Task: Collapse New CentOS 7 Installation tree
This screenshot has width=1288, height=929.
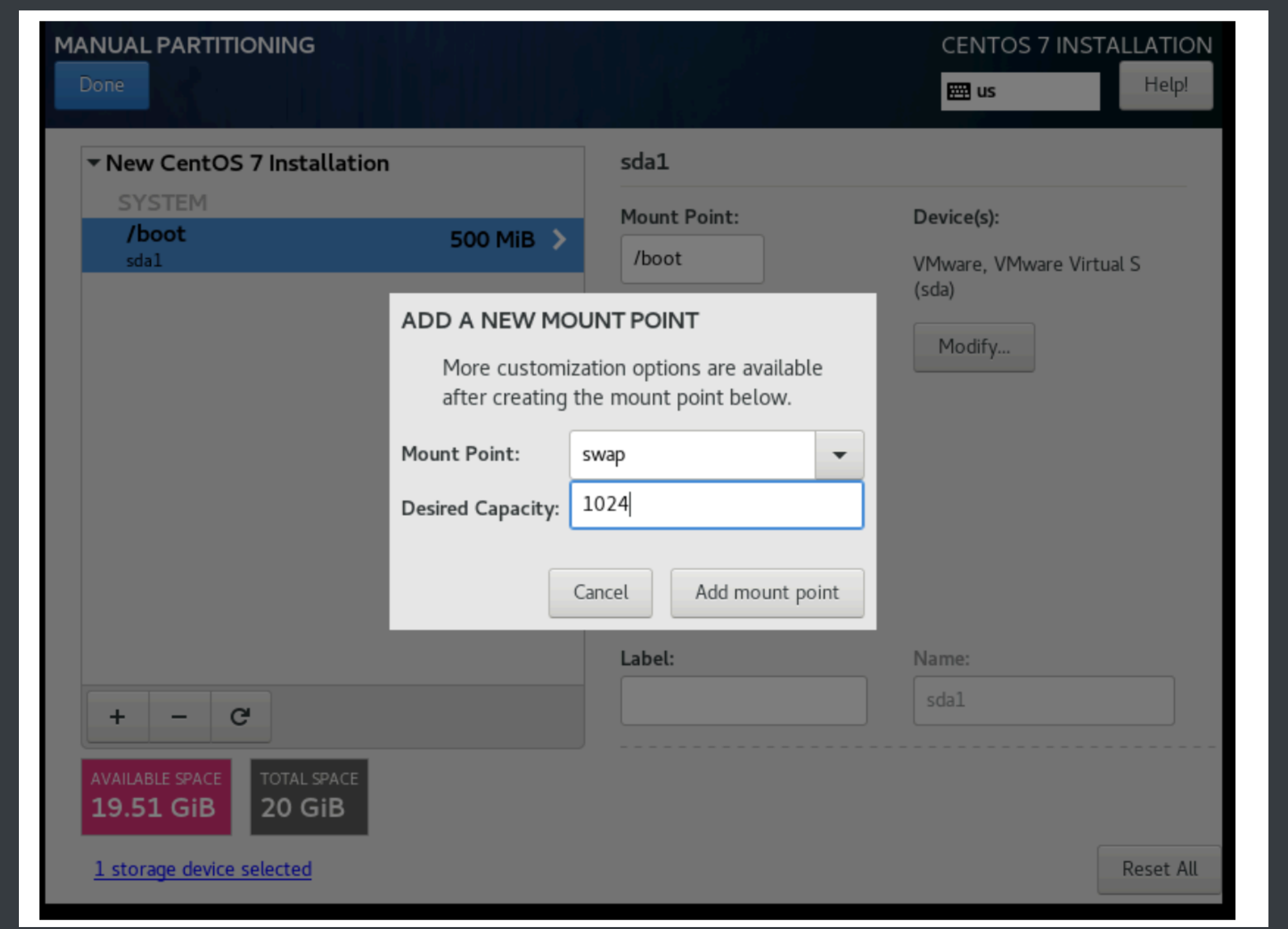Action: click(94, 162)
